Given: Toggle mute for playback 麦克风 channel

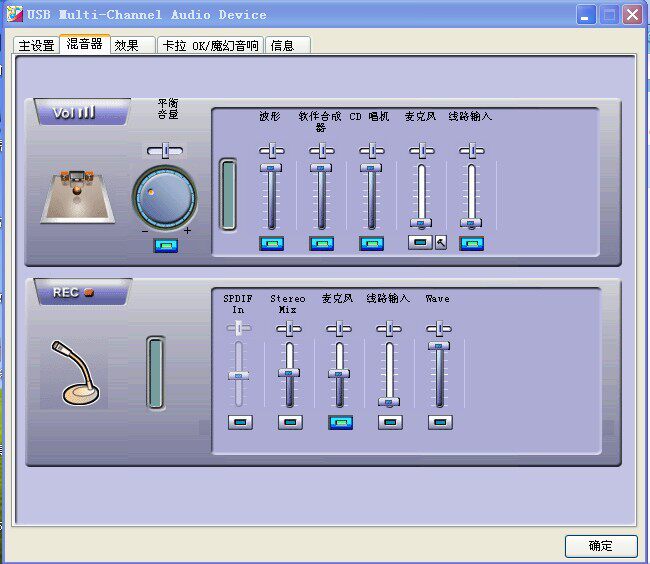Looking at the screenshot, I should 420,242.
